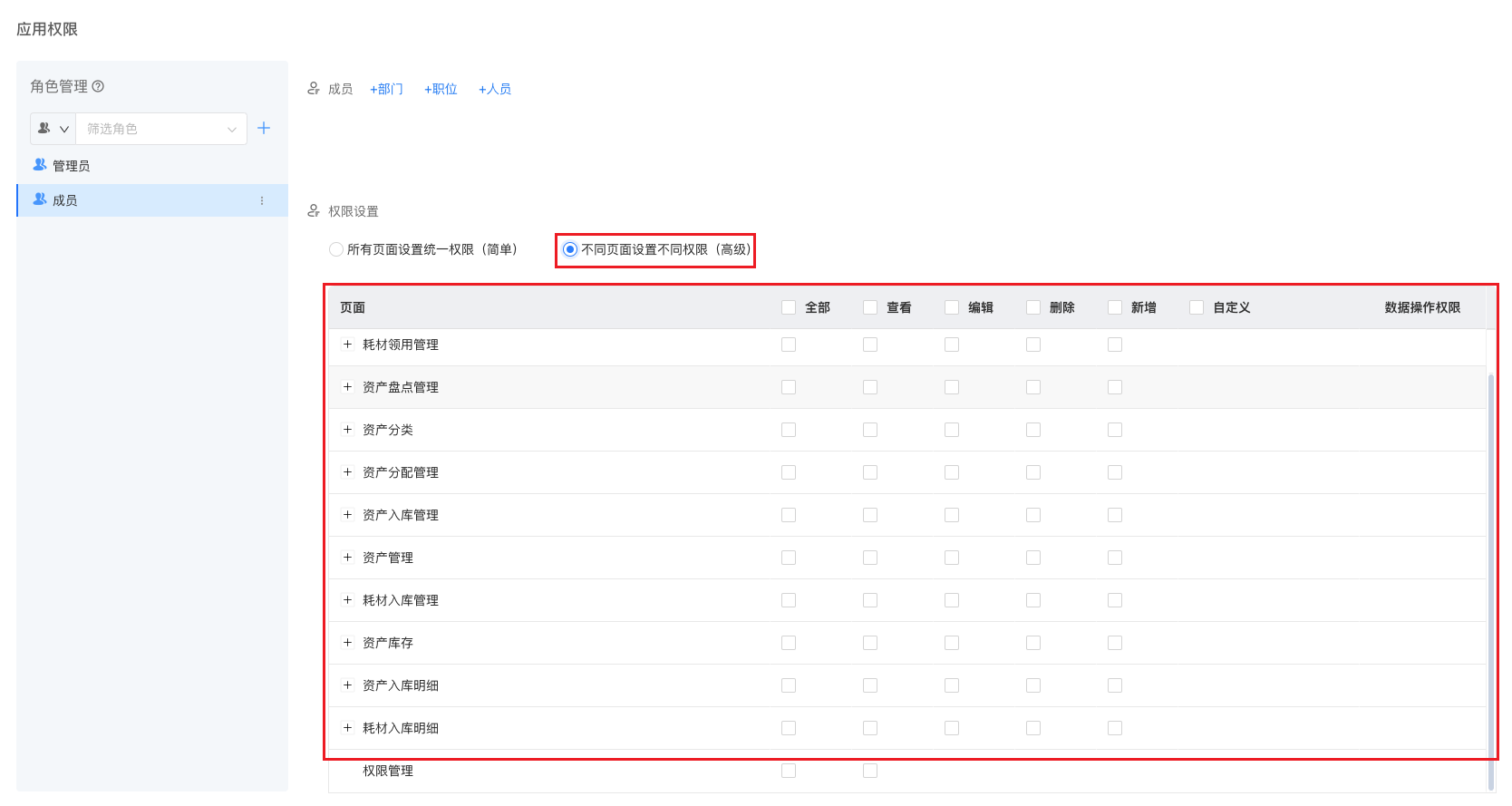Expand the 资产盘点管理 page row
This screenshot has height=806, width=1512.
coord(347,387)
